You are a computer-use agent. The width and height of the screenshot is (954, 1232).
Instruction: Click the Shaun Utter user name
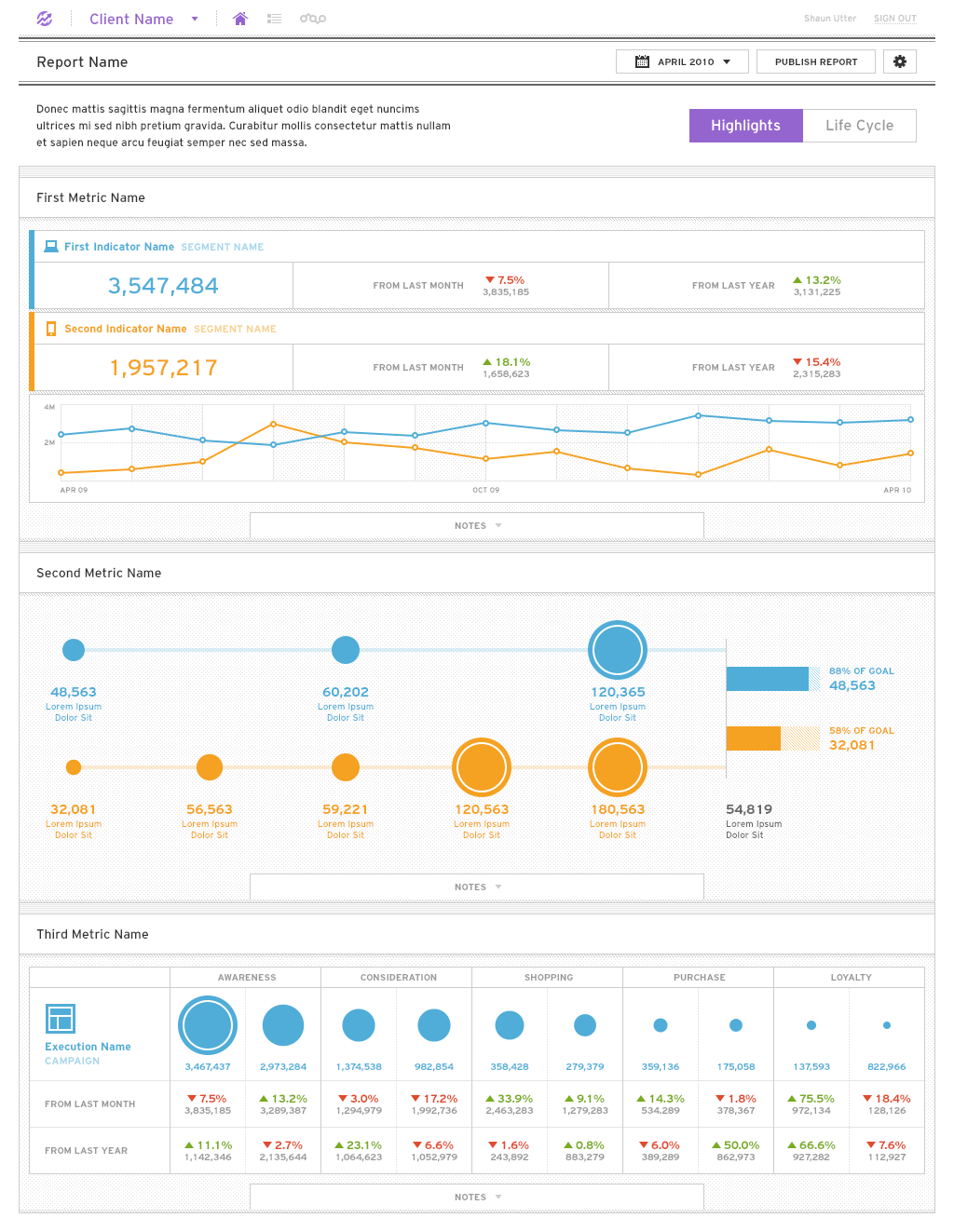[829, 19]
